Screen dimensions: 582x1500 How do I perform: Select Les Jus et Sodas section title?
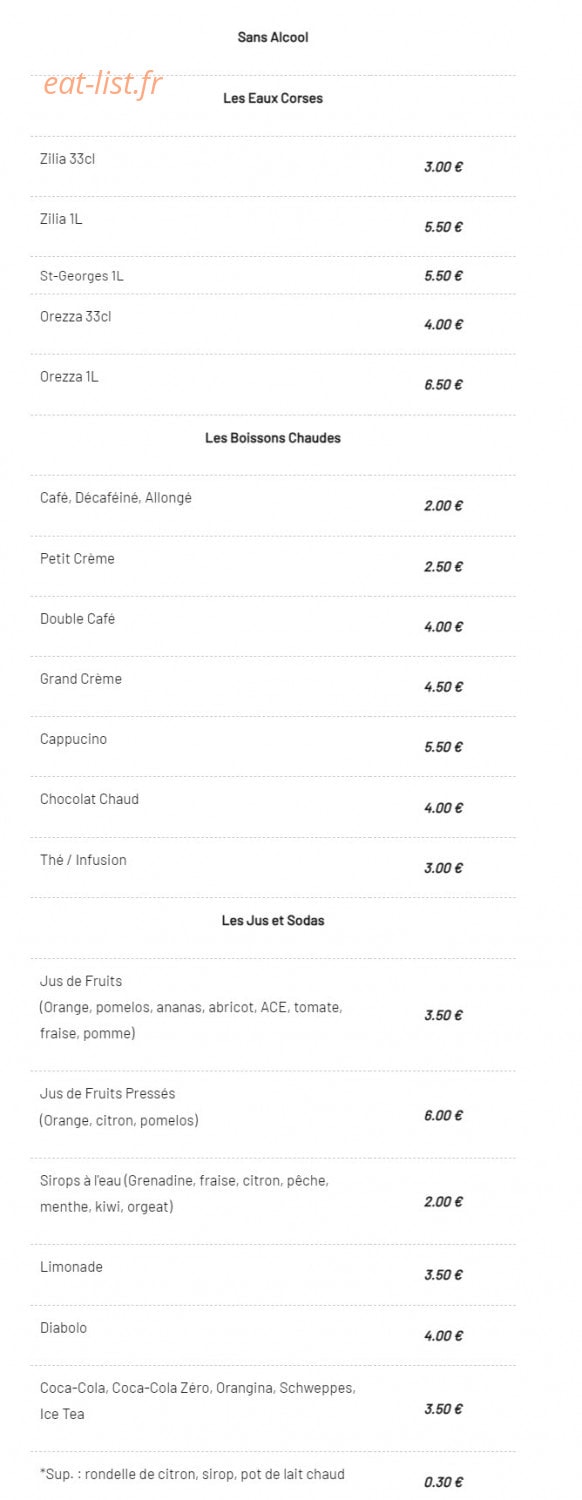click(273, 920)
